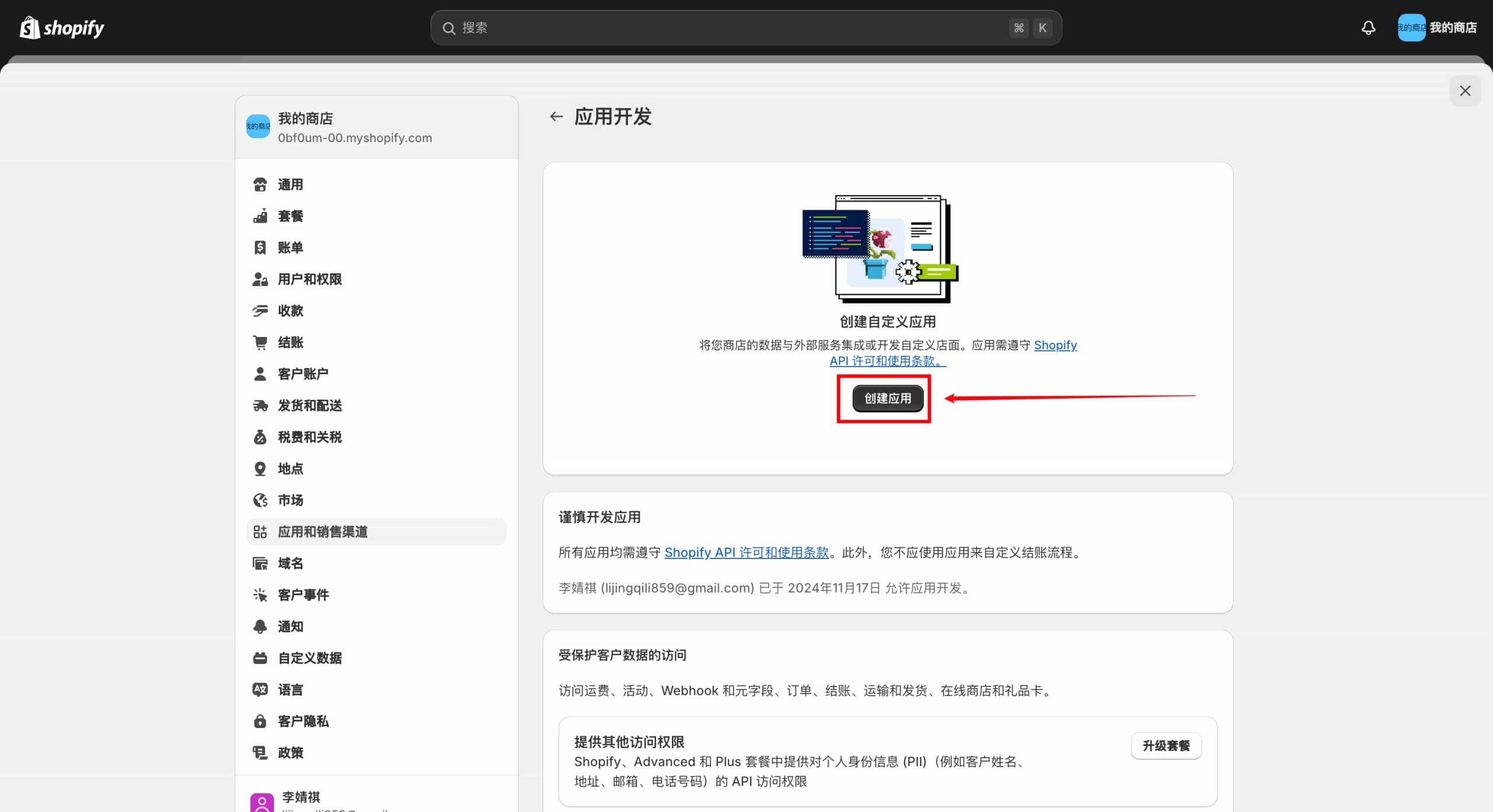The image size is (1493, 812).
Task: Open Shopify API 许可和使用条款 link in 谨慎开发应用
Action: pos(746,552)
